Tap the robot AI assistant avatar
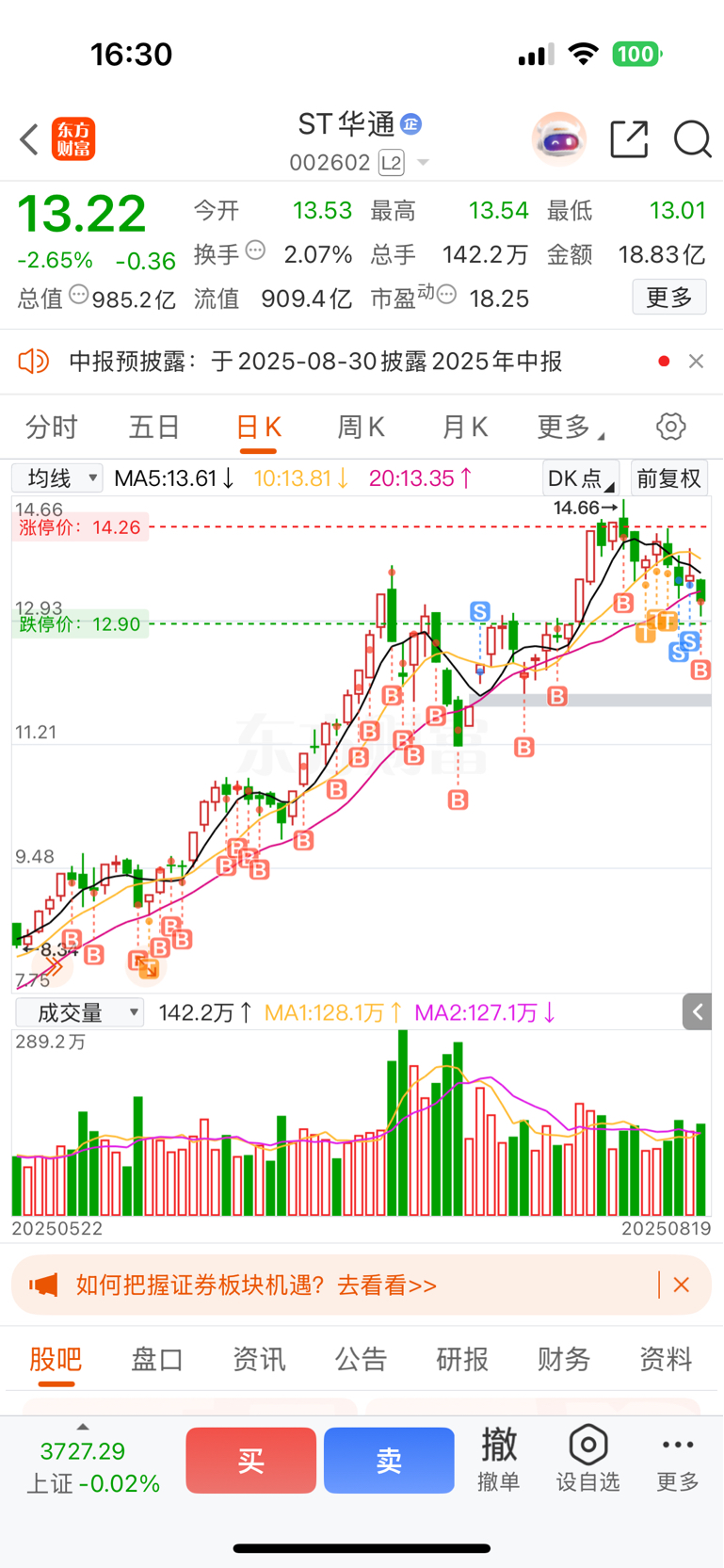Image resolution: width=724 pixels, height=1568 pixels. [559, 139]
